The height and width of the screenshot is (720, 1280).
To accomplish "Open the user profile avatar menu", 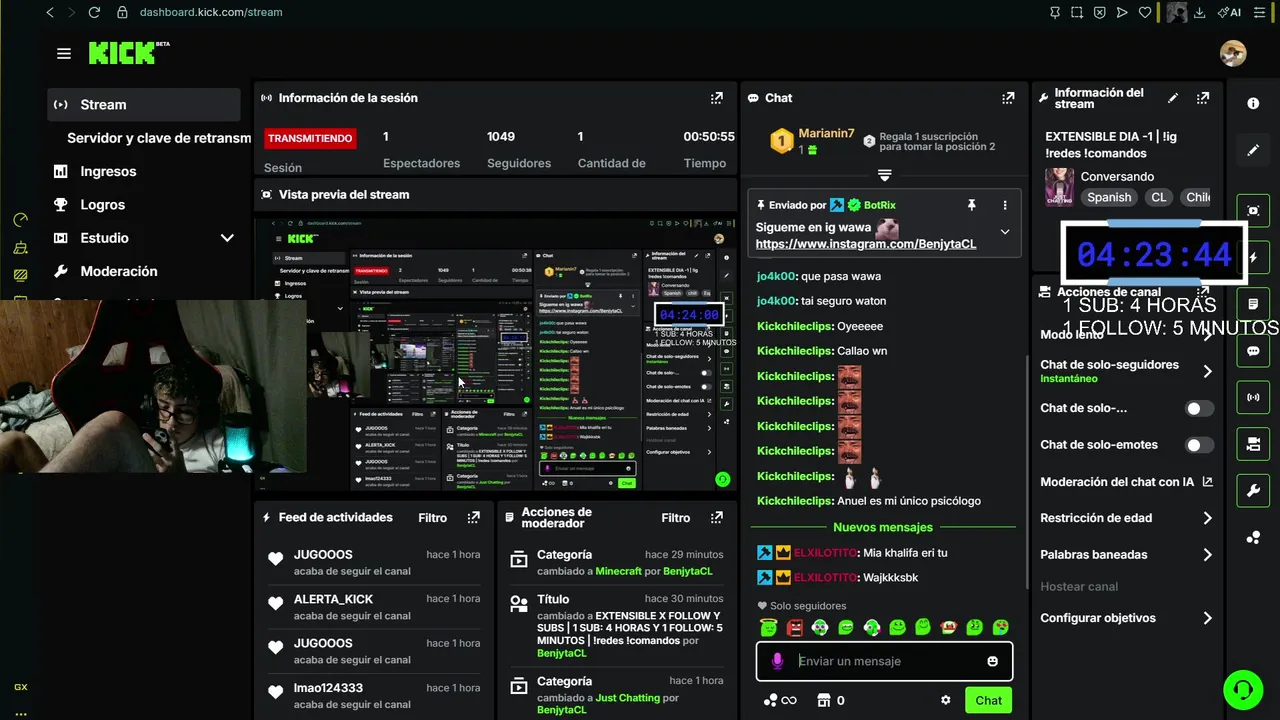I will (x=1233, y=54).
